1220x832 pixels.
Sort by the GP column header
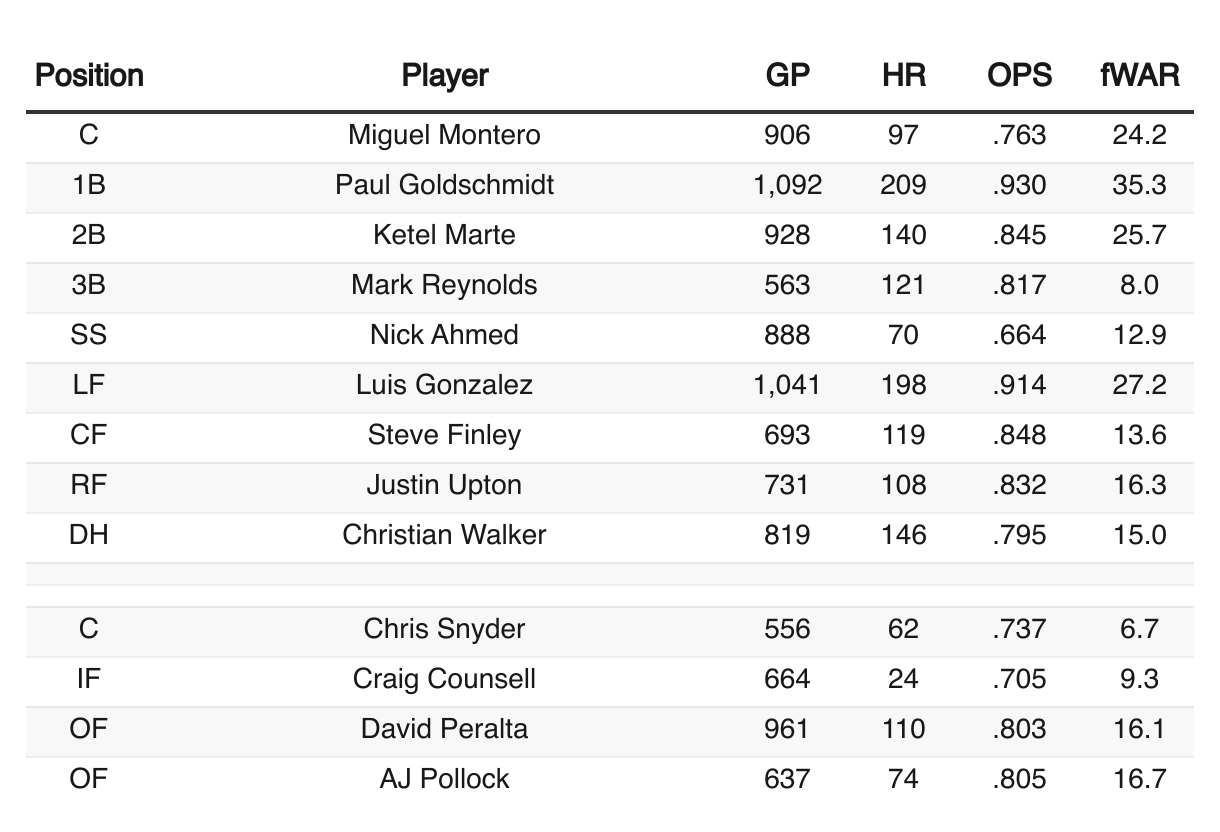point(787,75)
